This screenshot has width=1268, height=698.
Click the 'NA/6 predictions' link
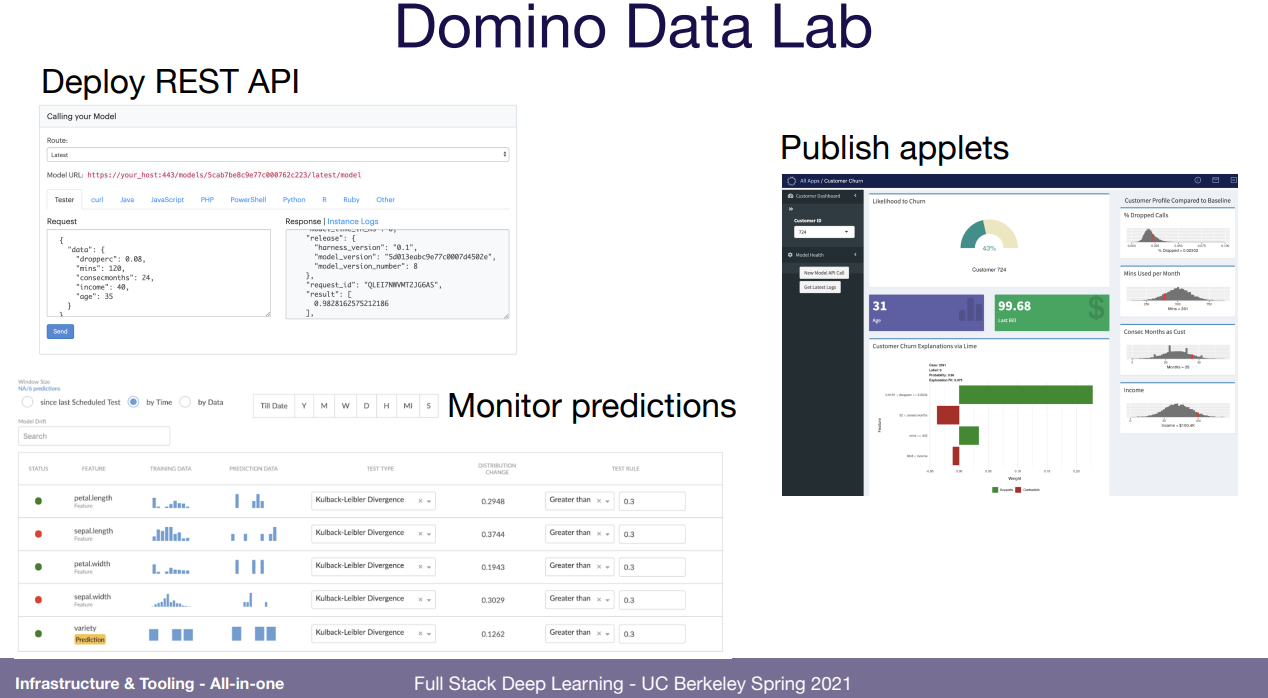pyautogui.click(x=40, y=388)
